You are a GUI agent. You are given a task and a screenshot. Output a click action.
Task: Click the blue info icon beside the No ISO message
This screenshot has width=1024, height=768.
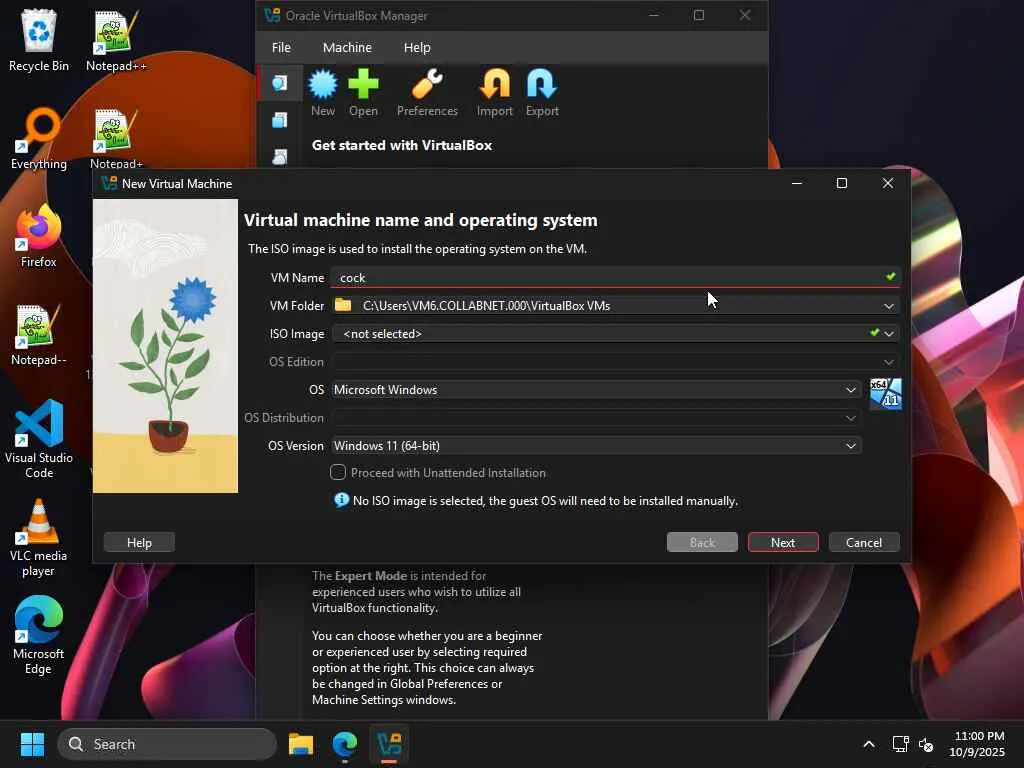[341, 500]
